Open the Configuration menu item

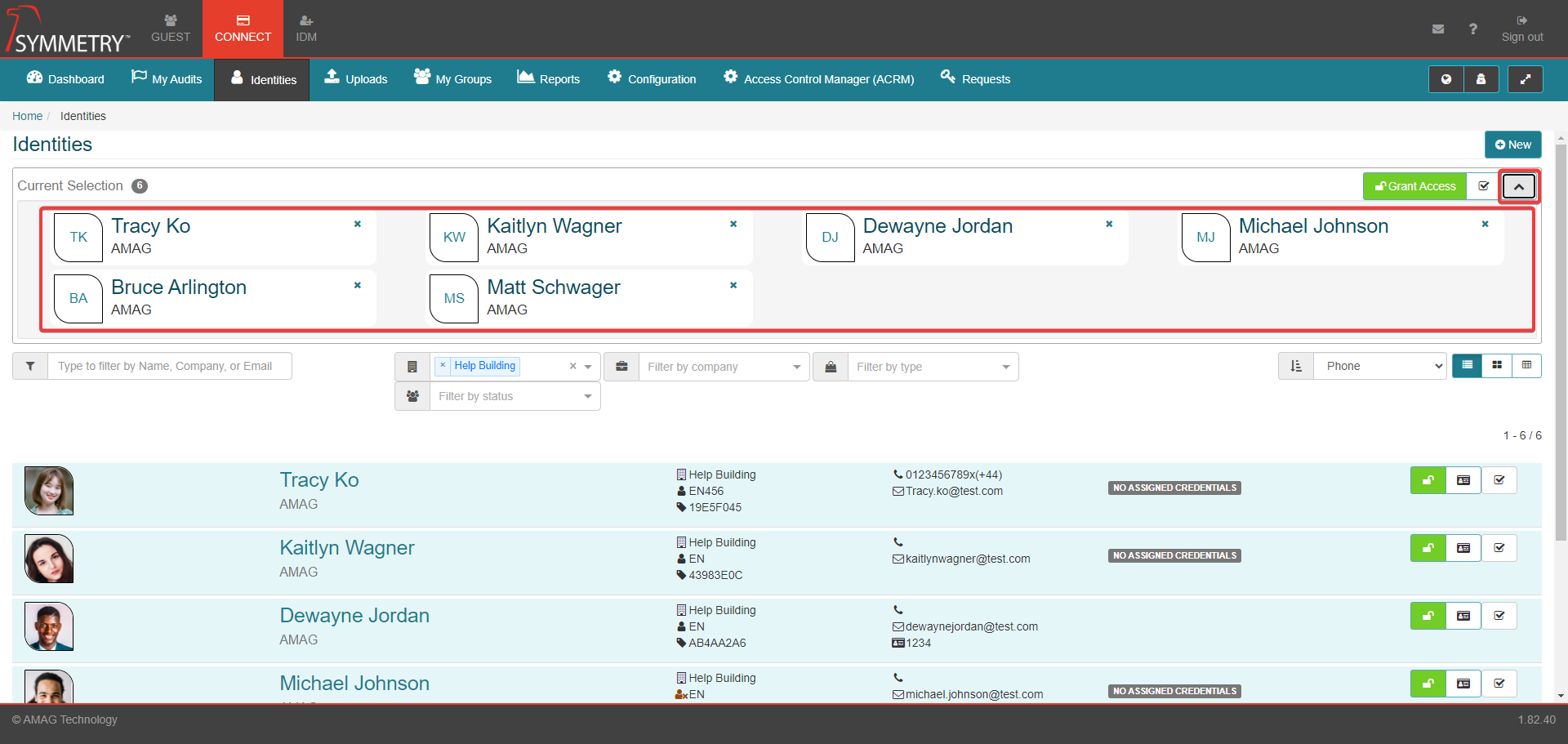[652, 79]
